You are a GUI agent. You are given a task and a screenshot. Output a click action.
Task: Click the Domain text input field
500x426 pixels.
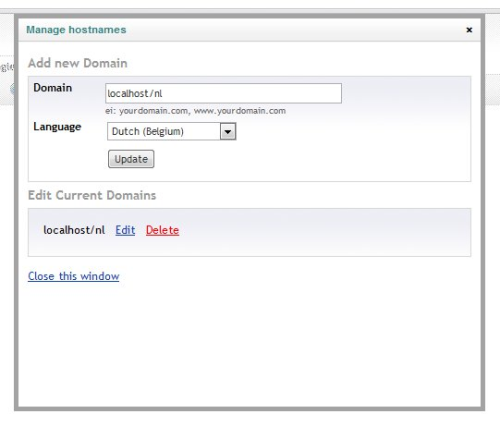pos(223,93)
